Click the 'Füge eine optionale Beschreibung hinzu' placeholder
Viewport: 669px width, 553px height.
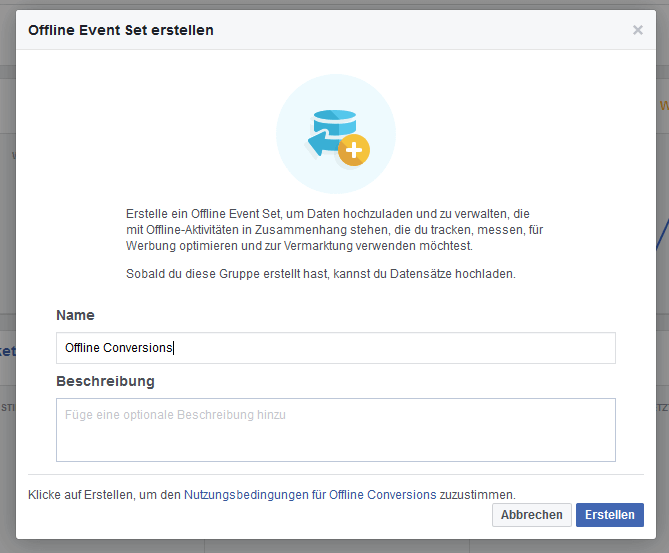175,414
